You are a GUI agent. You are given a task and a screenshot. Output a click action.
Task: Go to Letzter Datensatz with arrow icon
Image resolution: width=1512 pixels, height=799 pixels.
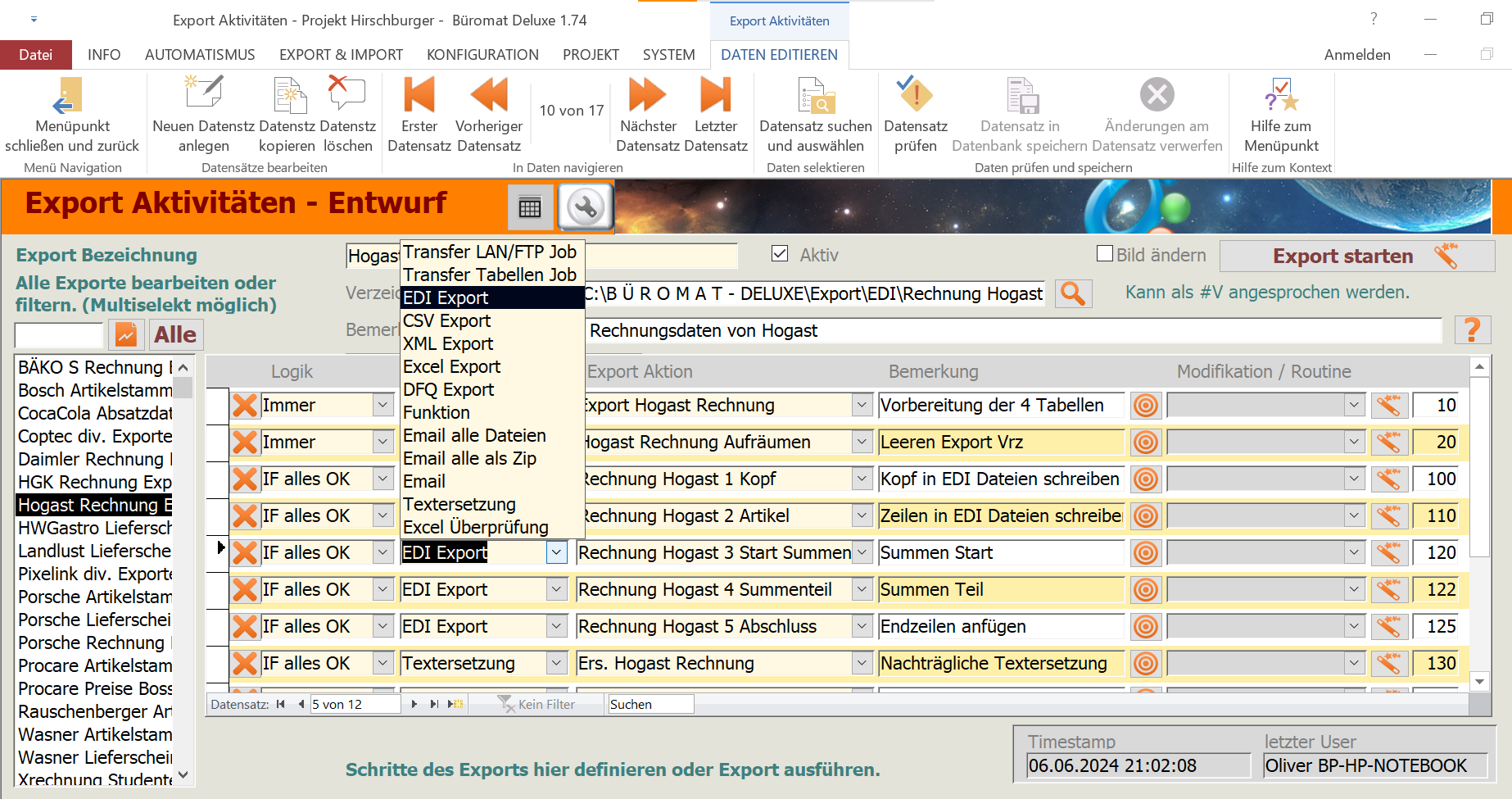pyautogui.click(x=715, y=96)
